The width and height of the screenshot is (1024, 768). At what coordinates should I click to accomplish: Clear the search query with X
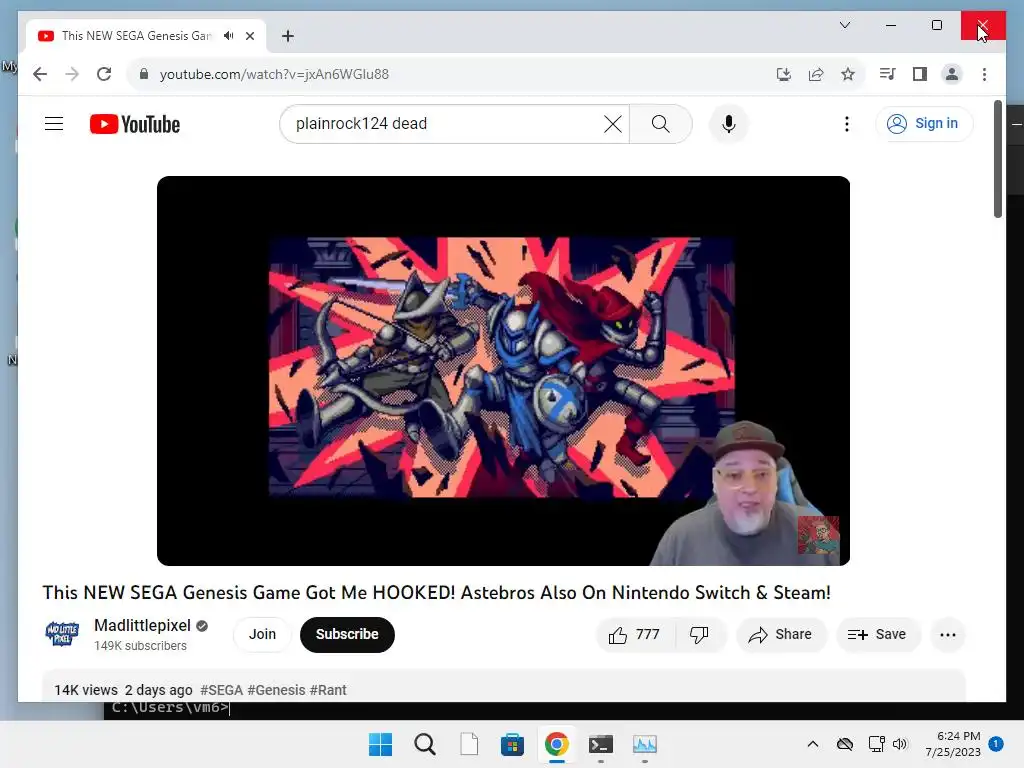613,123
